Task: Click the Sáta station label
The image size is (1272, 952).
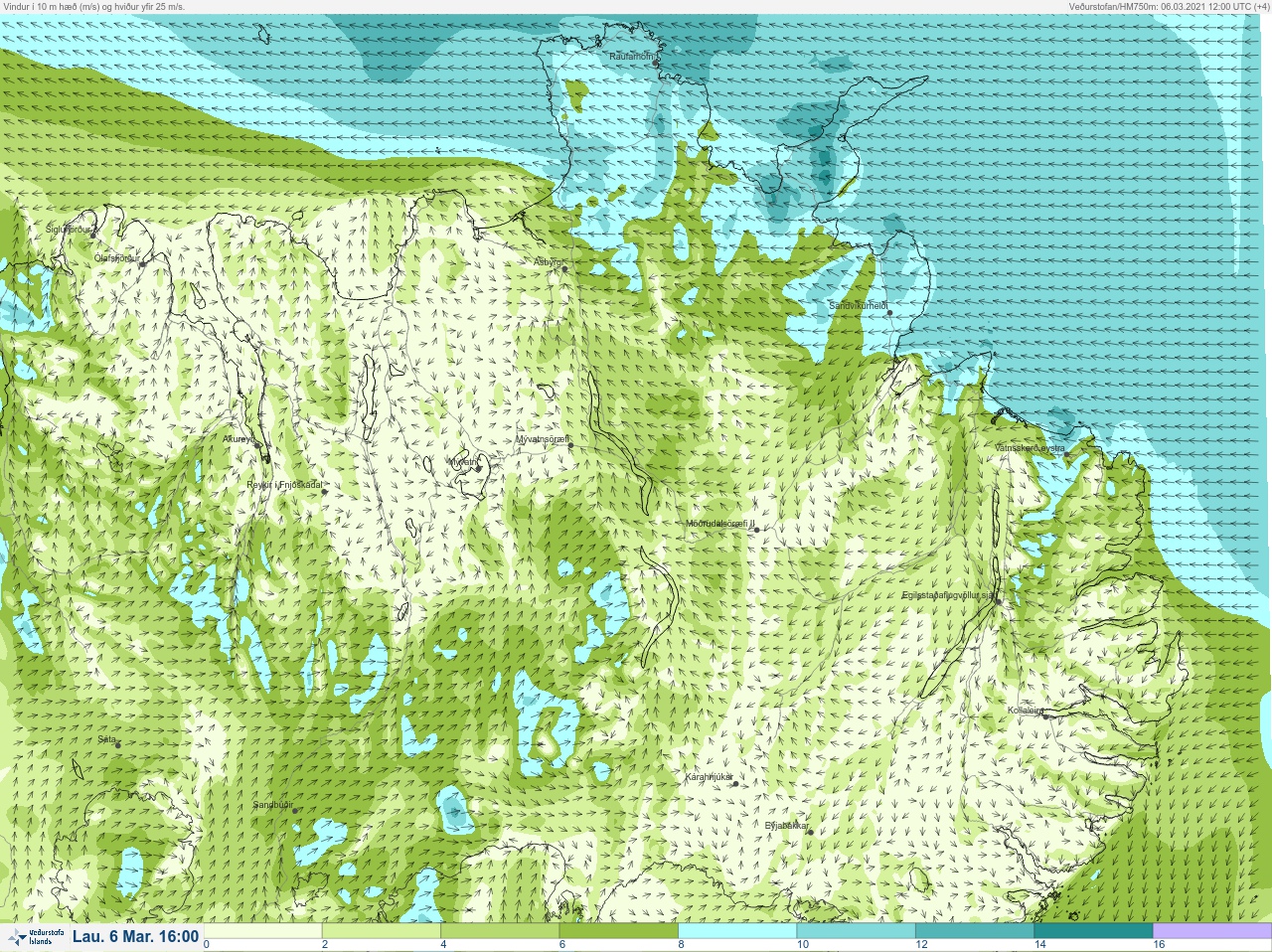Action: click(106, 739)
